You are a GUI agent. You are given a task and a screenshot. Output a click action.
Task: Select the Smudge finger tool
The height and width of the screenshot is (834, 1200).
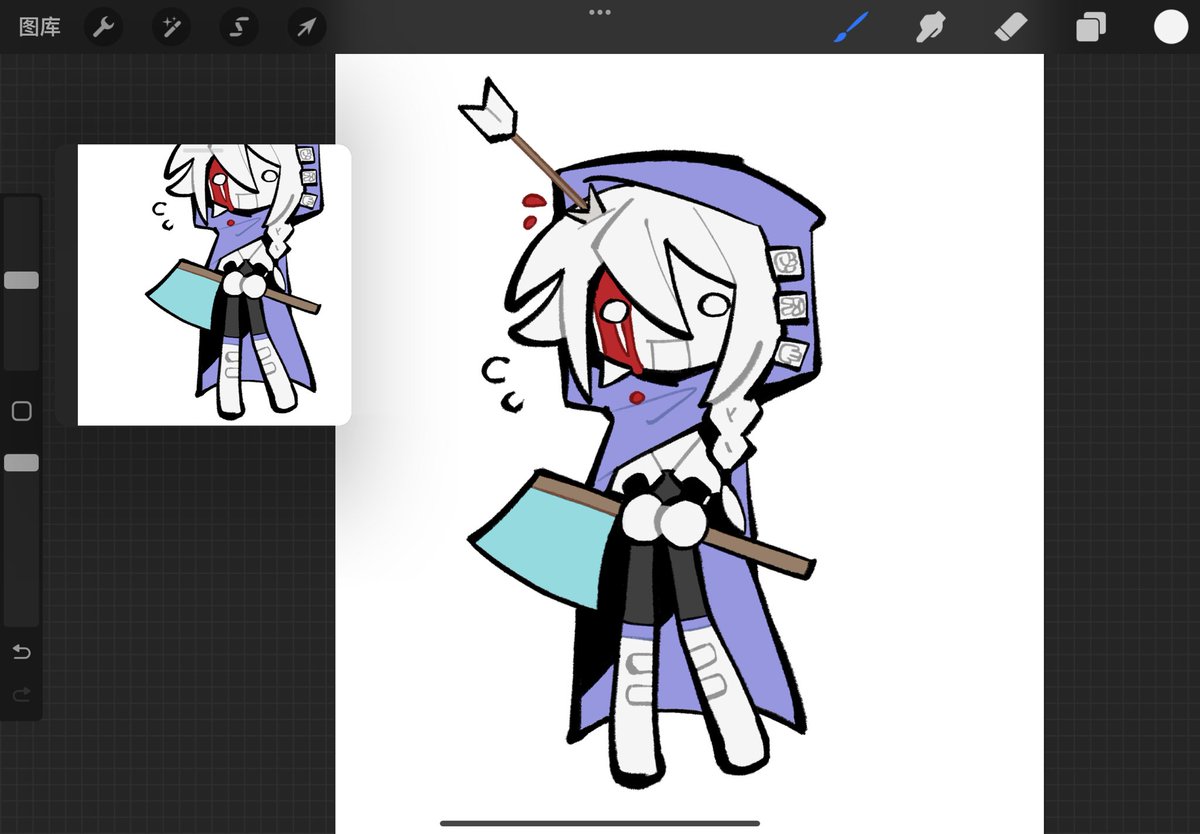pyautogui.click(x=931, y=27)
